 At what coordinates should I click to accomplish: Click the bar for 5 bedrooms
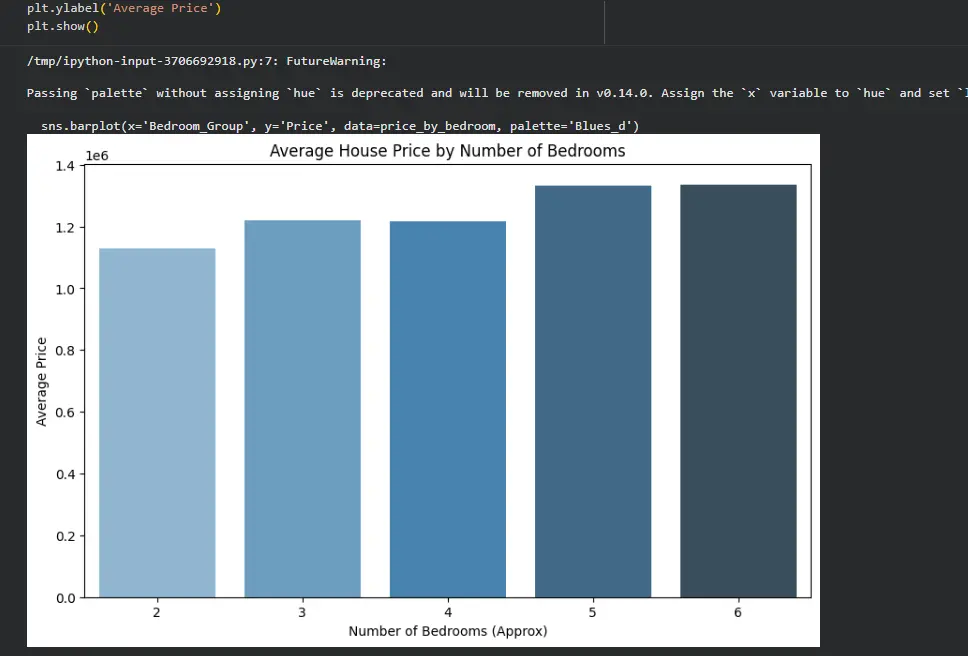(x=593, y=391)
